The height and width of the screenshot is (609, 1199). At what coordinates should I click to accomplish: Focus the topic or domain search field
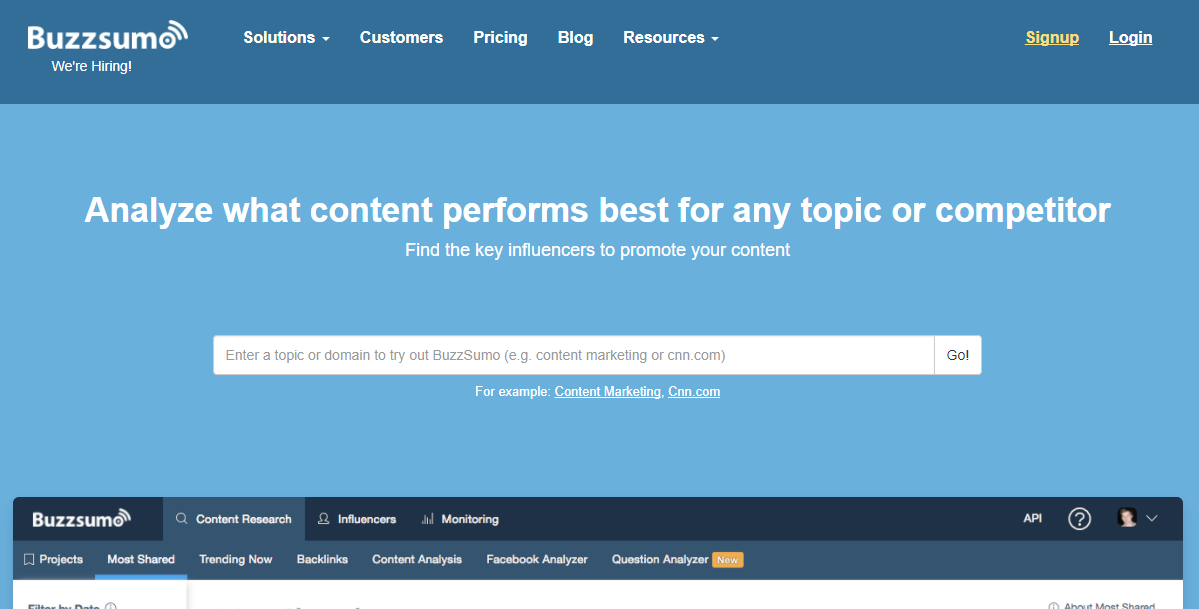point(574,355)
